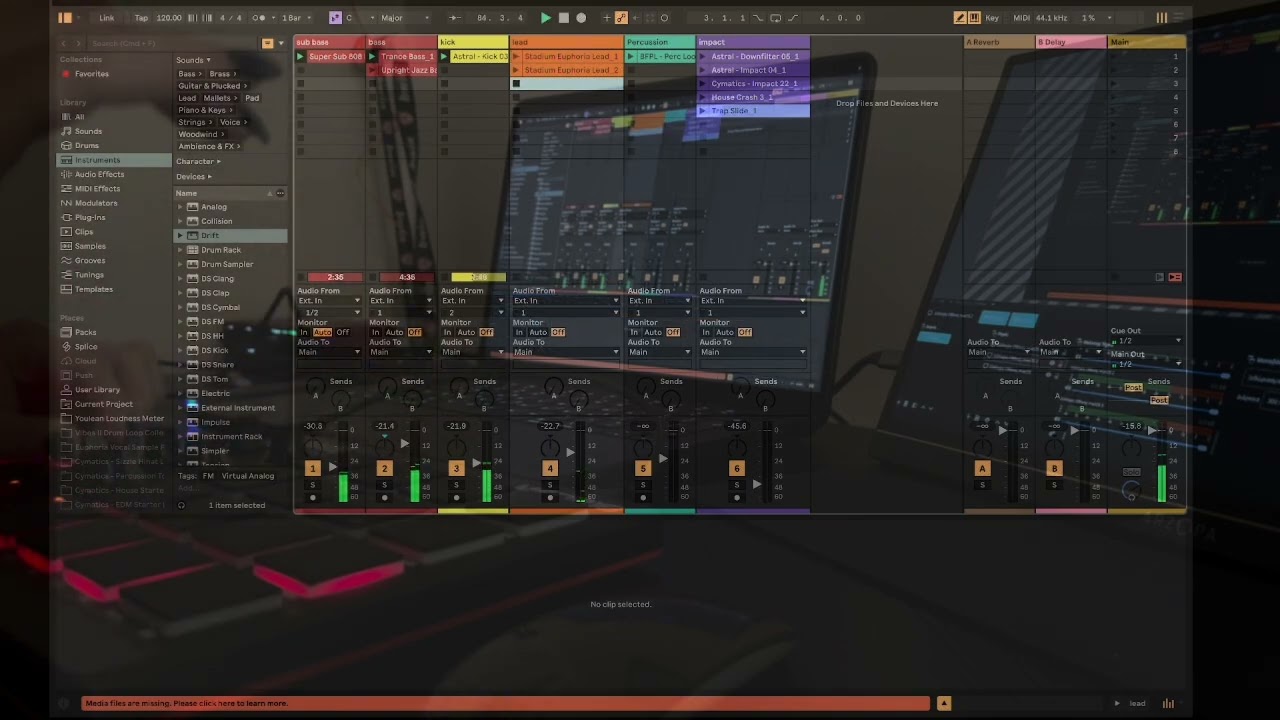The width and height of the screenshot is (1280, 720).
Task: Select the Pad sound tag
Action: (252, 98)
